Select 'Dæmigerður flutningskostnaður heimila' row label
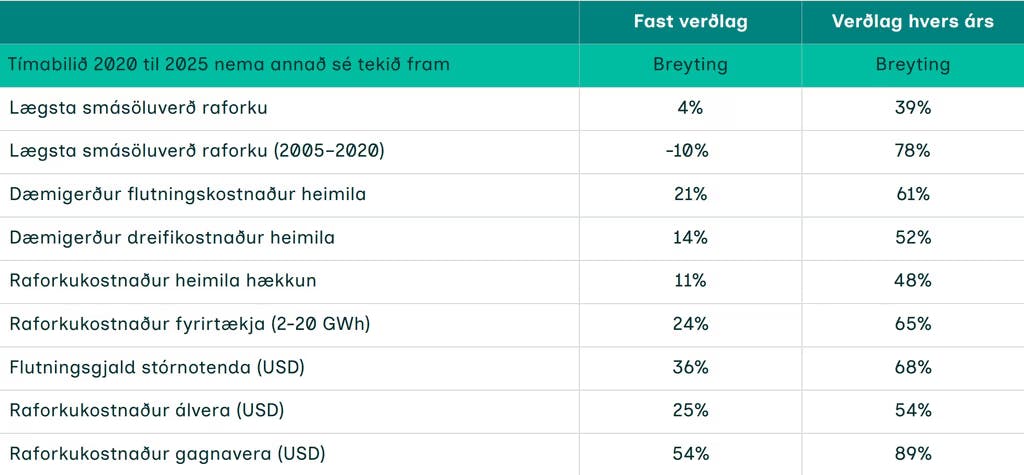 (x=187, y=195)
